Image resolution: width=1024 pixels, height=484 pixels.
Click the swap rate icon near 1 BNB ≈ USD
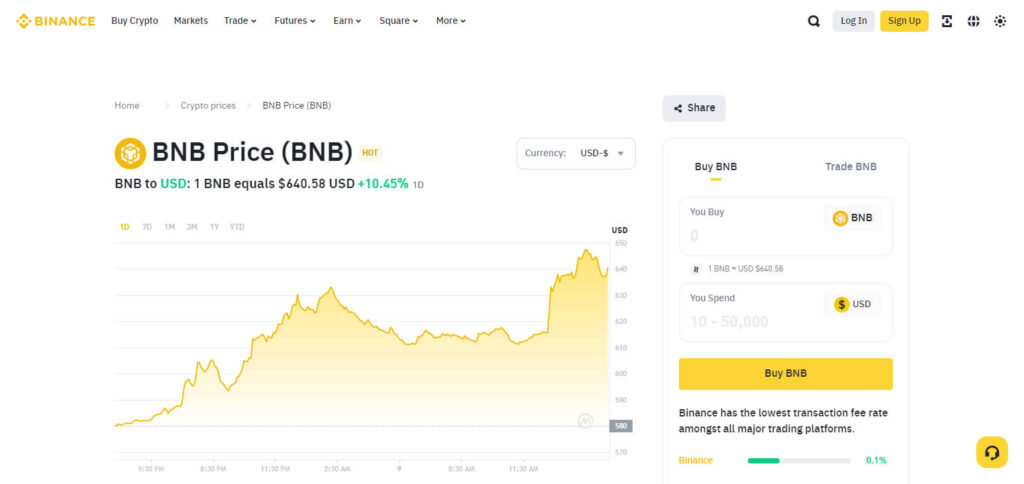click(x=696, y=268)
